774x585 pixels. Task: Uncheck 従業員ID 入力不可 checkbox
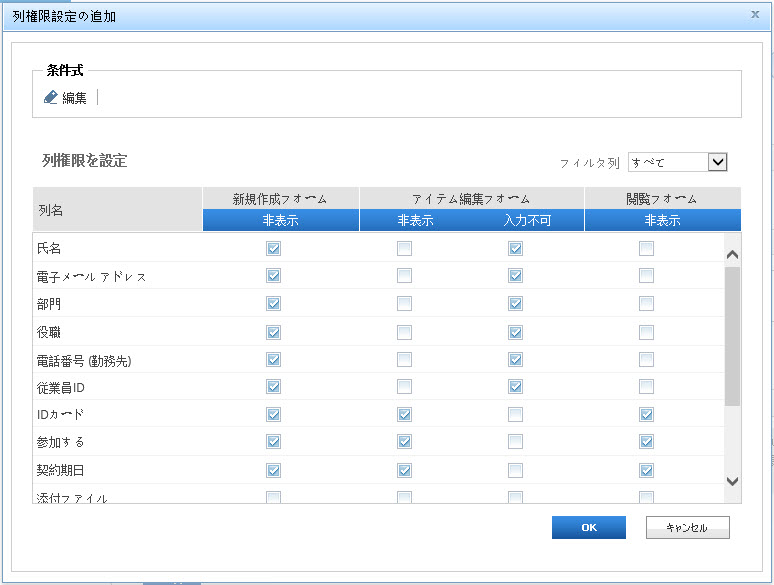click(x=515, y=387)
